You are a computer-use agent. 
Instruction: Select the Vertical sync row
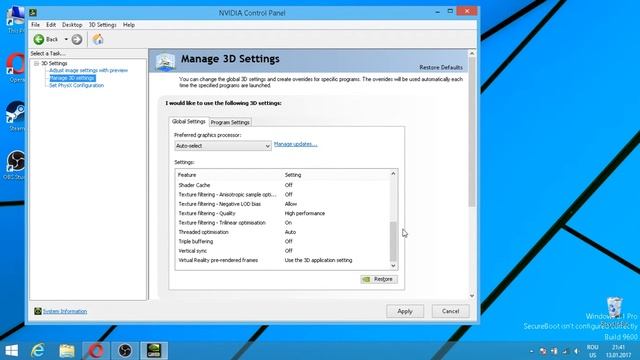[x=282, y=251]
